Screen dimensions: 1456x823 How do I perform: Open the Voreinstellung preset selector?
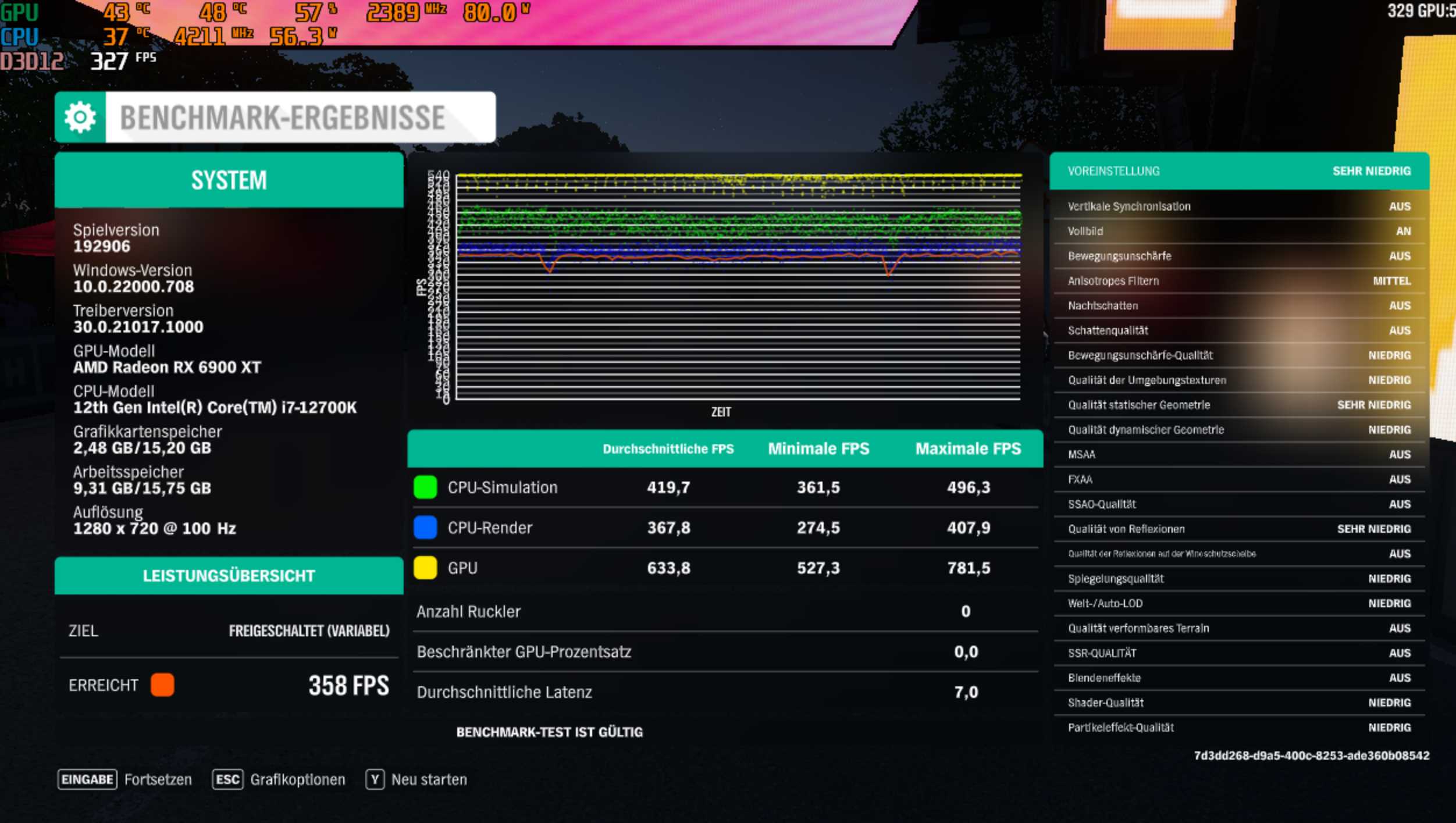click(x=1239, y=170)
